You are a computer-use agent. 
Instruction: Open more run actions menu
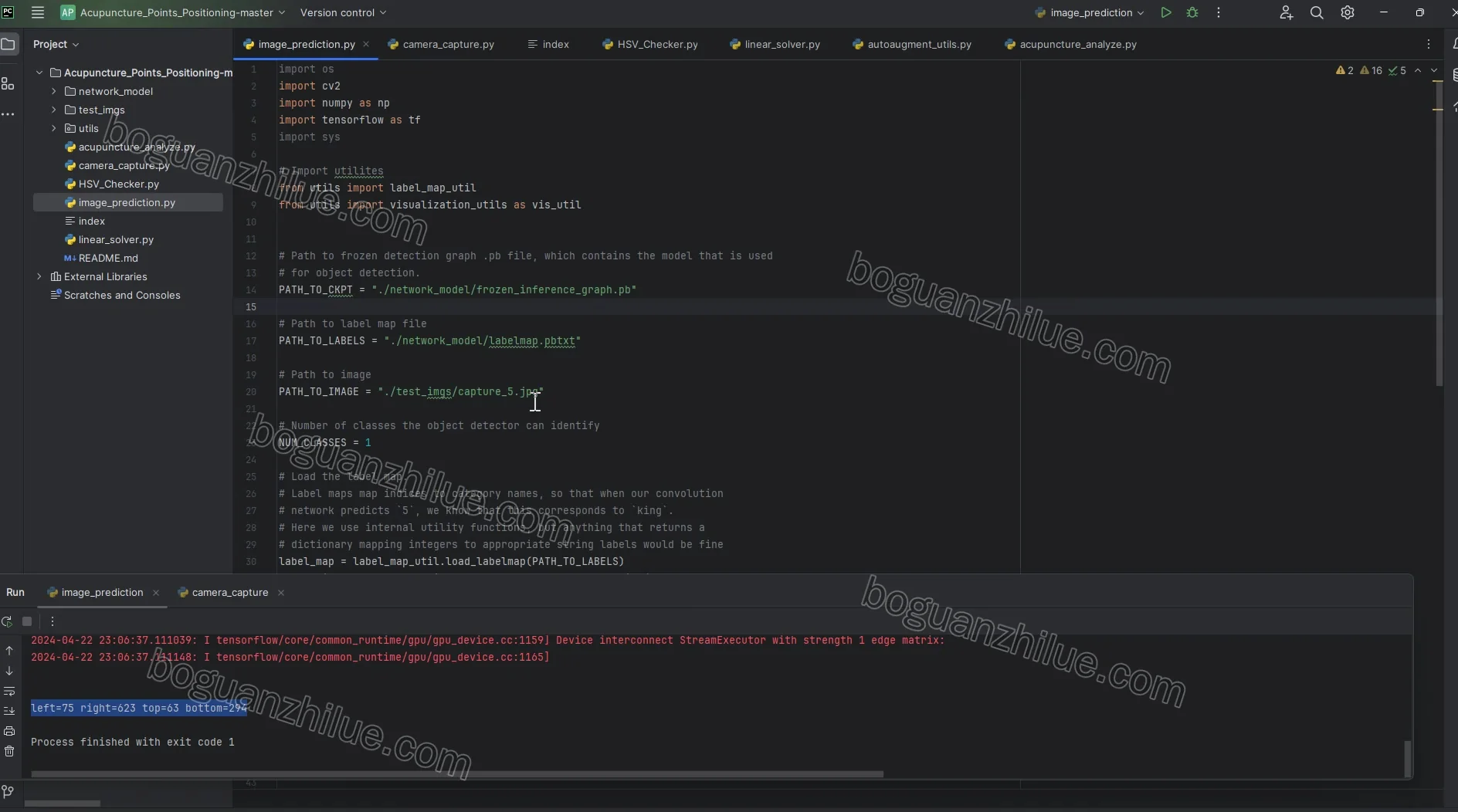coord(1219,12)
